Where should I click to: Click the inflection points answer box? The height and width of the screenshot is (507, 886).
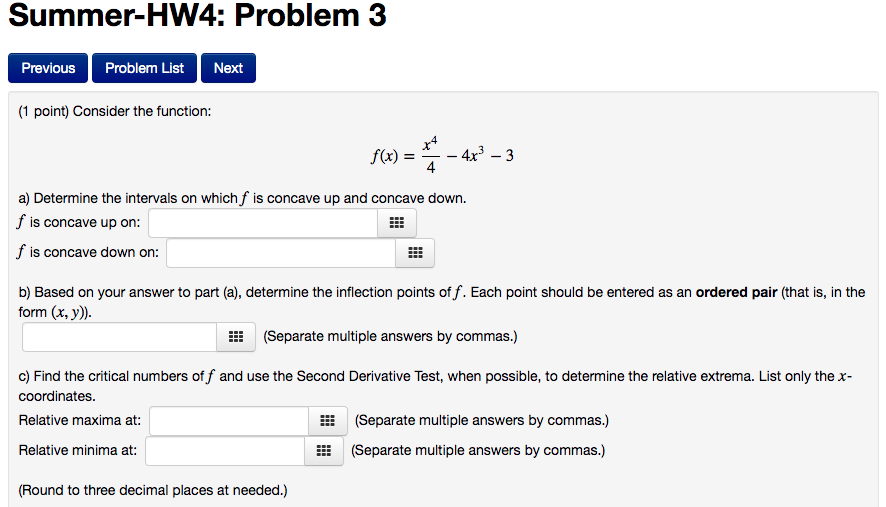tap(120, 337)
